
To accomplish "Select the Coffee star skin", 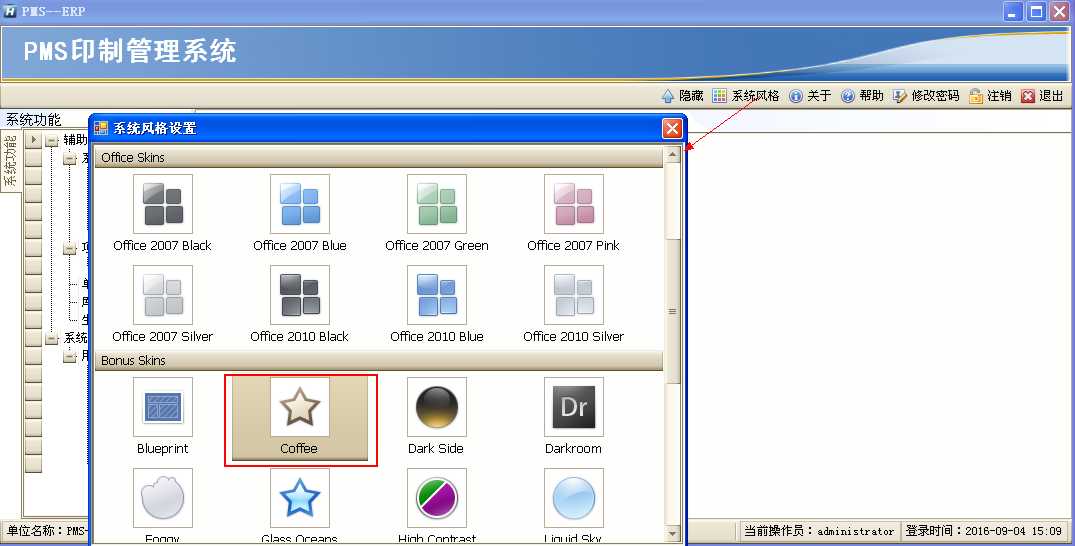I will [300, 416].
